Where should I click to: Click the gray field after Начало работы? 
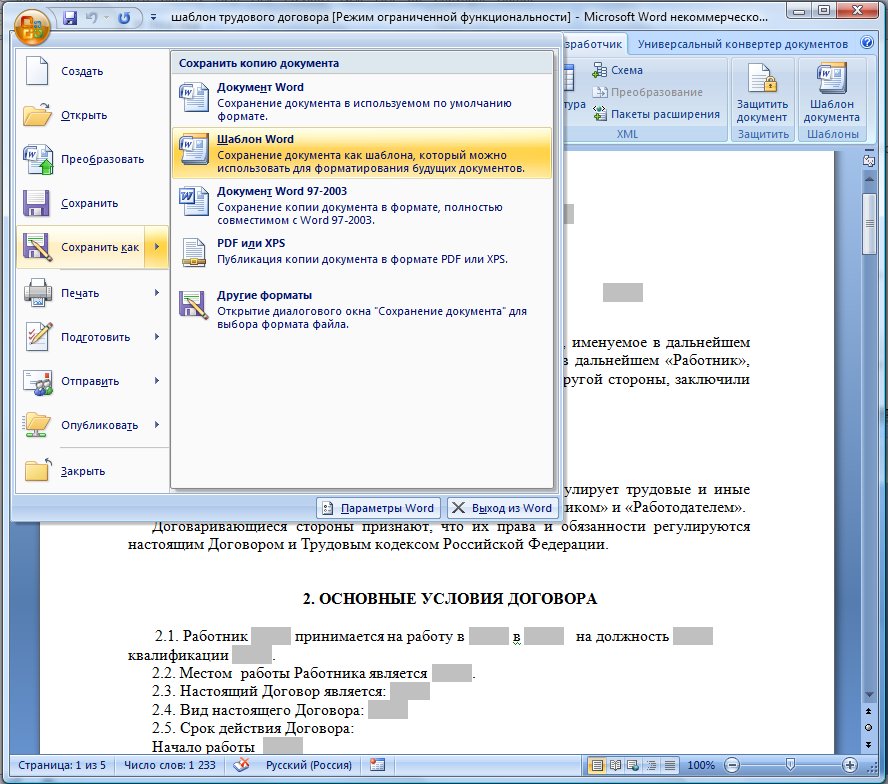283,746
